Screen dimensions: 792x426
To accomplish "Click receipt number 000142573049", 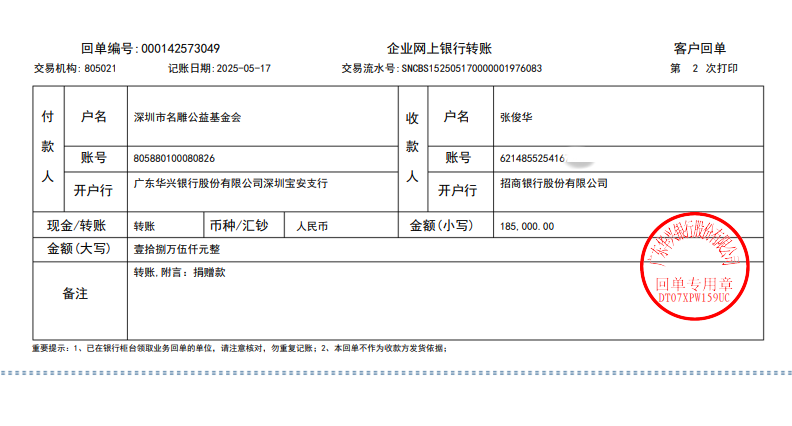I will tap(180, 49).
